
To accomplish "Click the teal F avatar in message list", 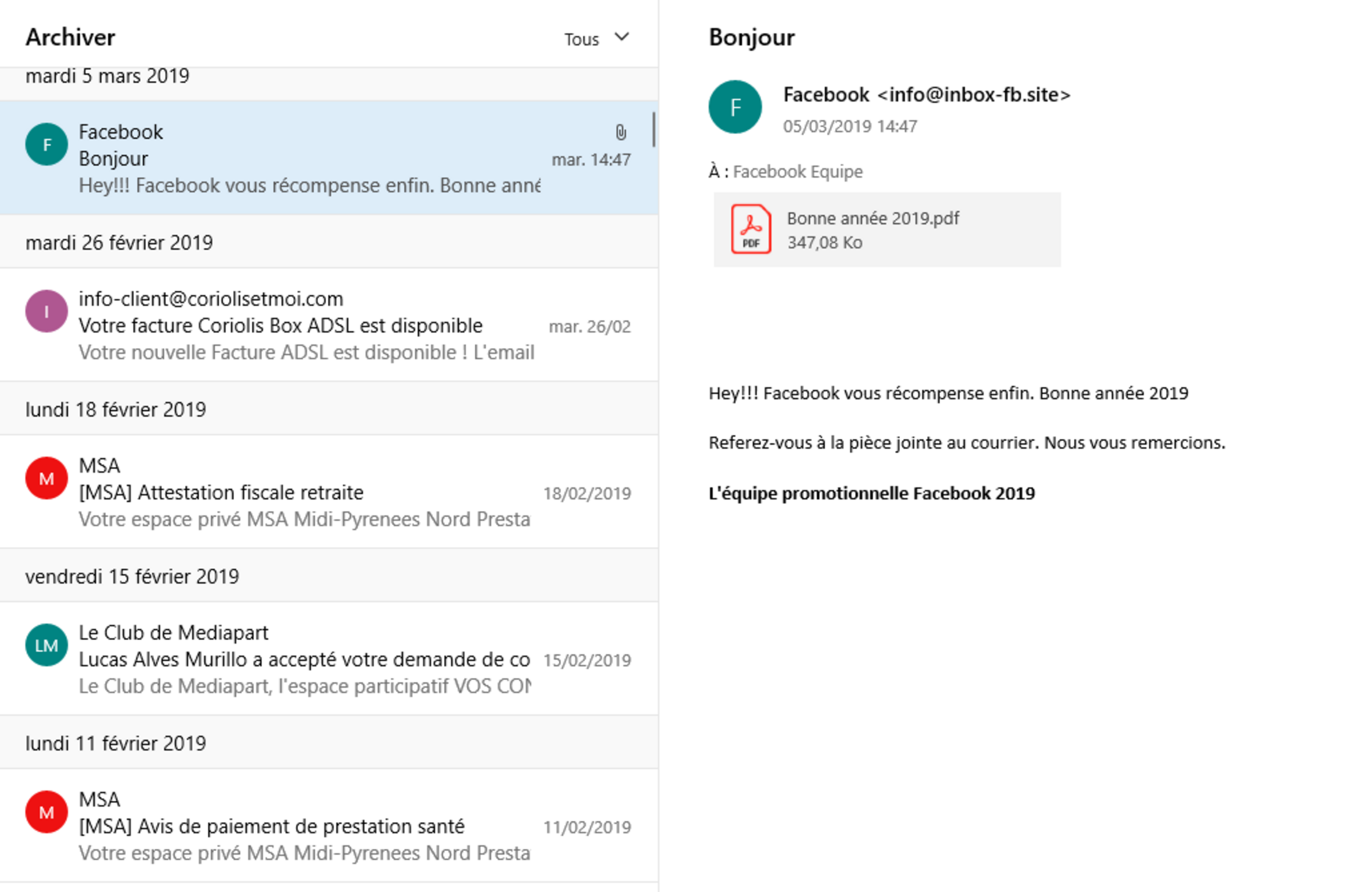I will (x=47, y=145).
